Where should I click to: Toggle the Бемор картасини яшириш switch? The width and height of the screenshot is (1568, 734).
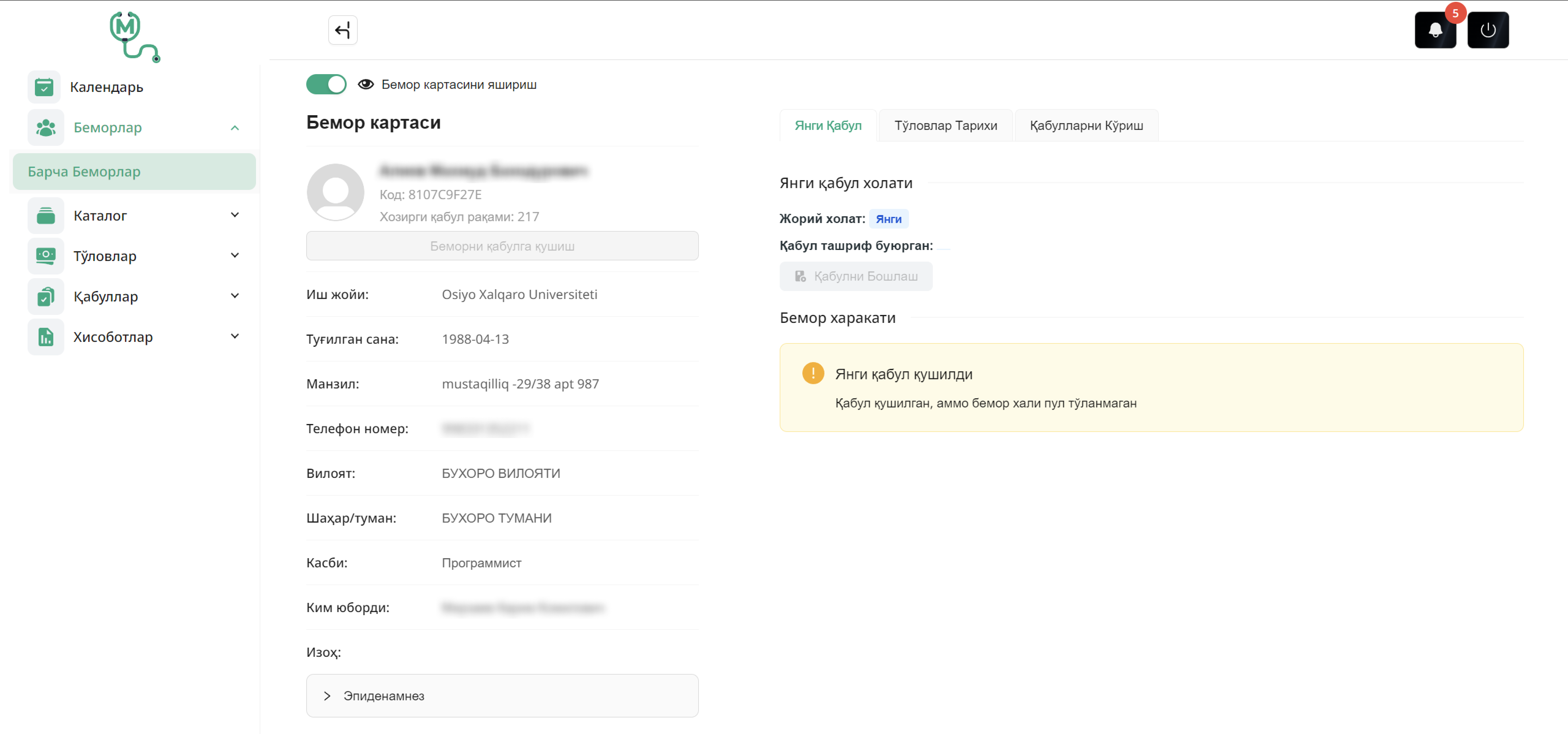pos(326,85)
